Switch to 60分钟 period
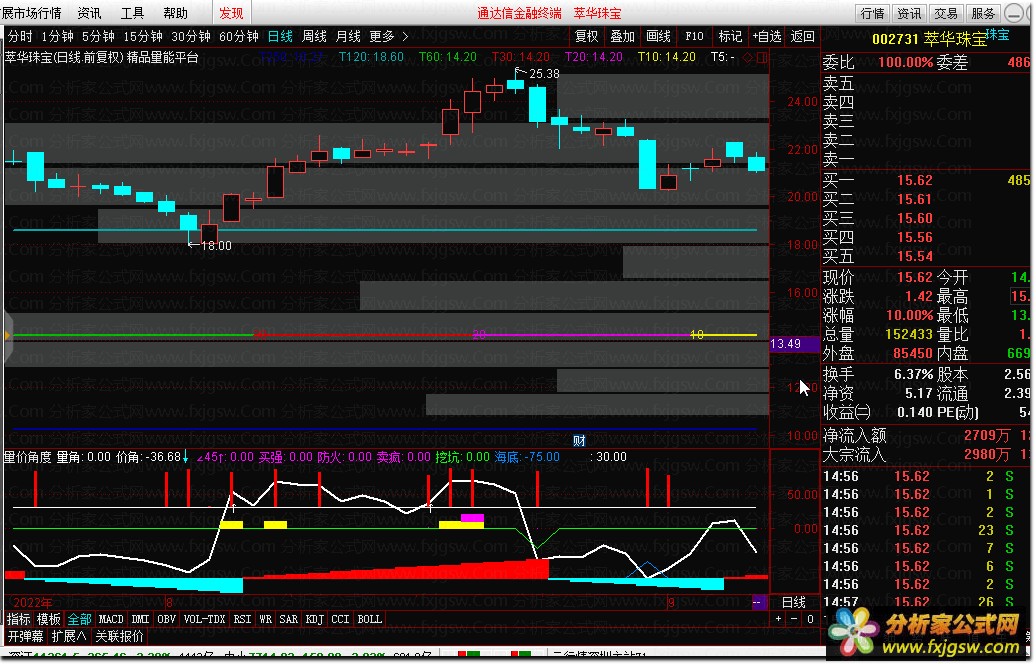This screenshot has height=664, width=1036. (239, 36)
